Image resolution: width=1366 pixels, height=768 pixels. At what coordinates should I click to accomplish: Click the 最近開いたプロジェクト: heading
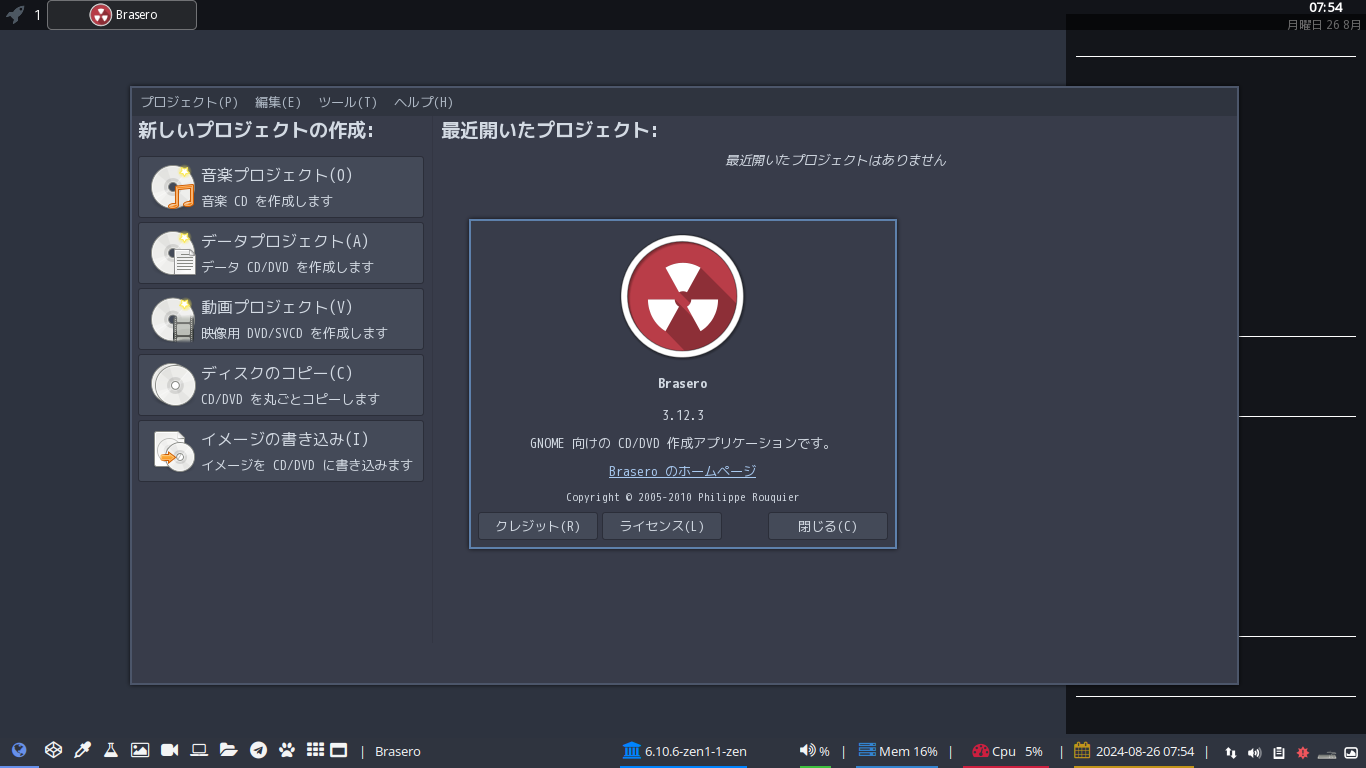pyautogui.click(x=549, y=130)
